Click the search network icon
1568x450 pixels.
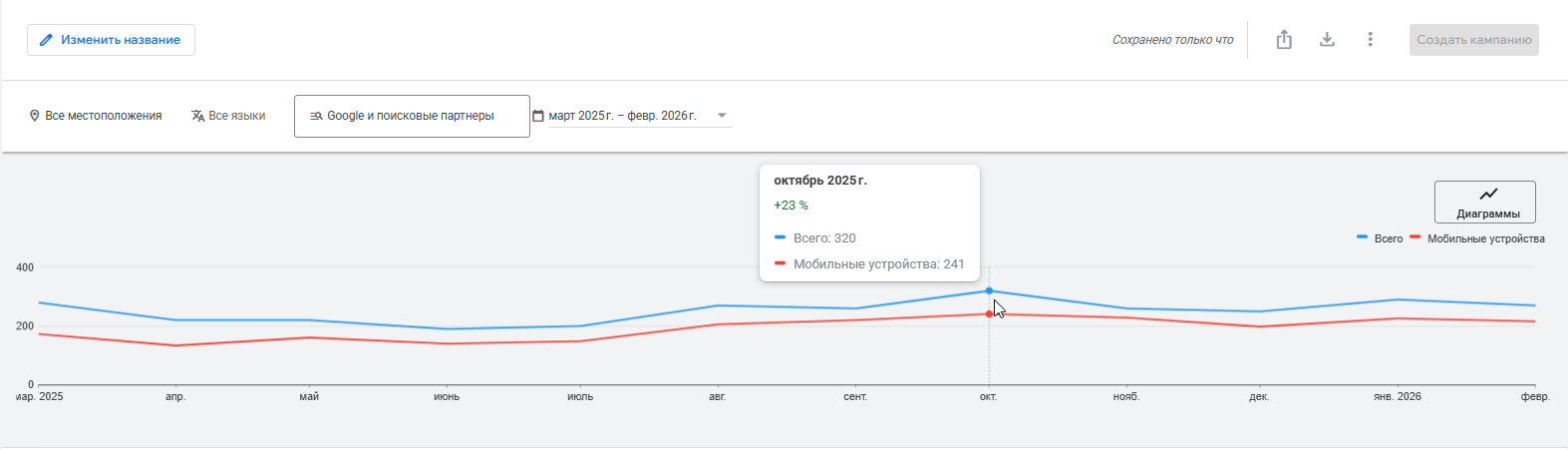(x=316, y=116)
